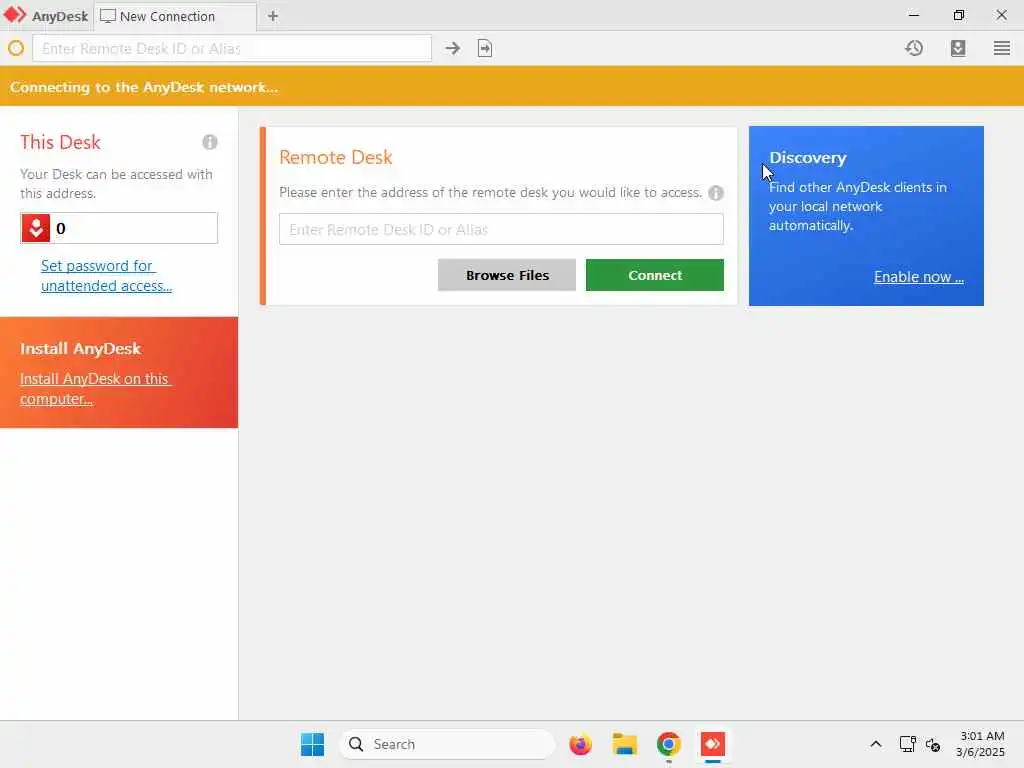The image size is (1024, 768).
Task: Click the red AnyDesk icon beside ID 0
Action: pyautogui.click(x=36, y=228)
